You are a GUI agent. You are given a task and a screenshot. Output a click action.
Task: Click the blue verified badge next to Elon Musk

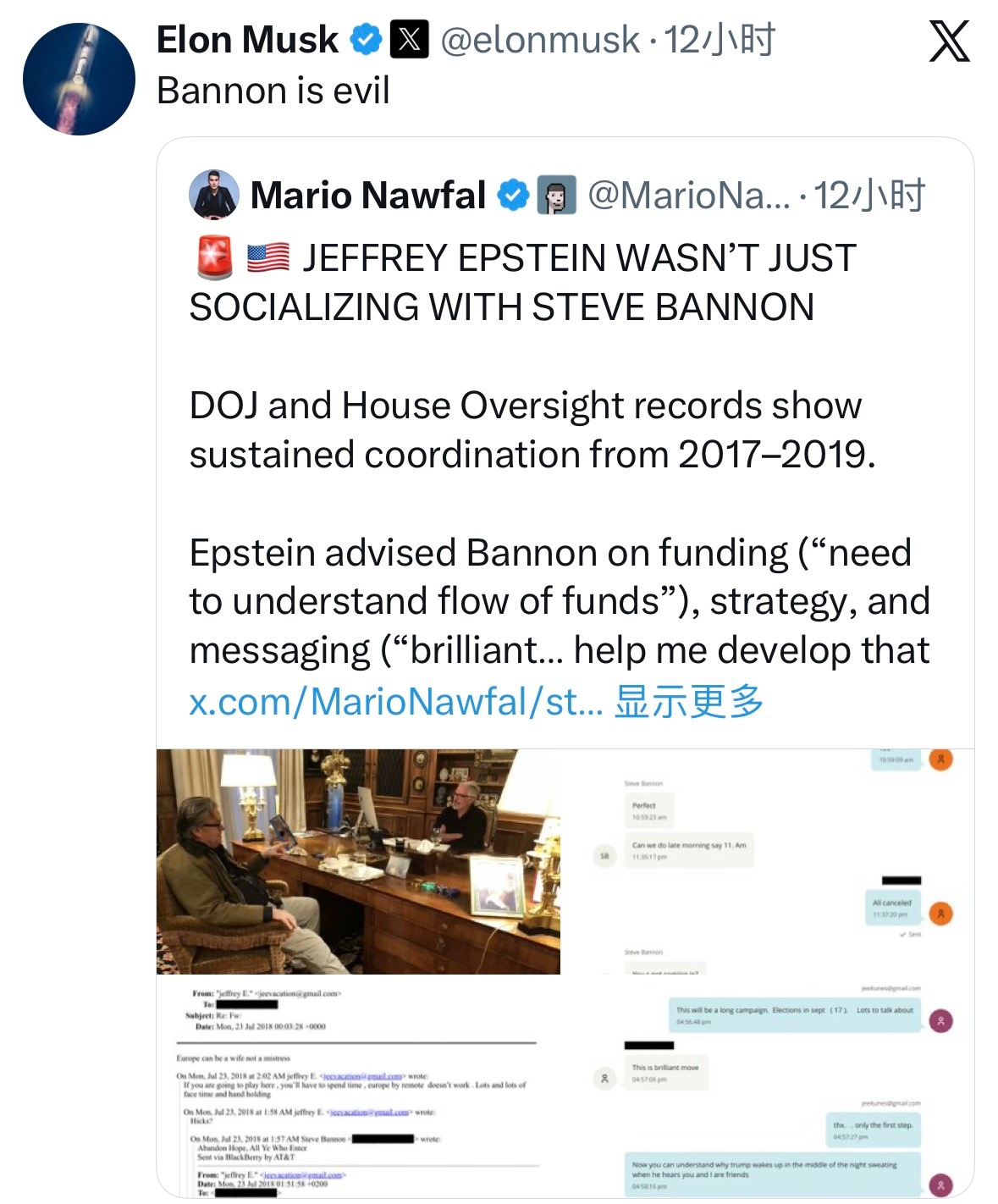point(367,37)
